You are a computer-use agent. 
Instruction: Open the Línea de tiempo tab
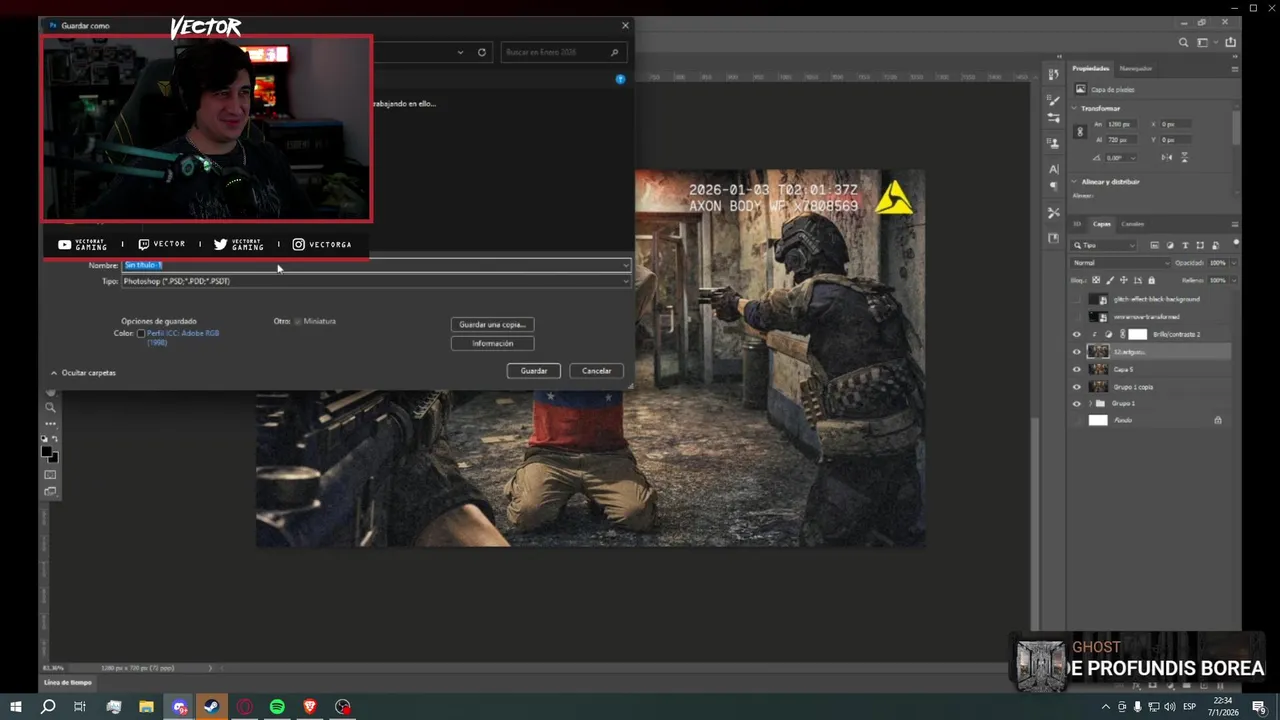[x=68, y=682]
